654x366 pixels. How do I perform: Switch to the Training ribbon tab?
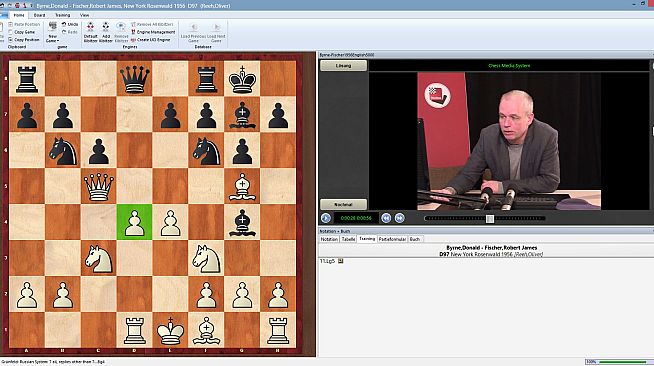(x=63, y=15)
